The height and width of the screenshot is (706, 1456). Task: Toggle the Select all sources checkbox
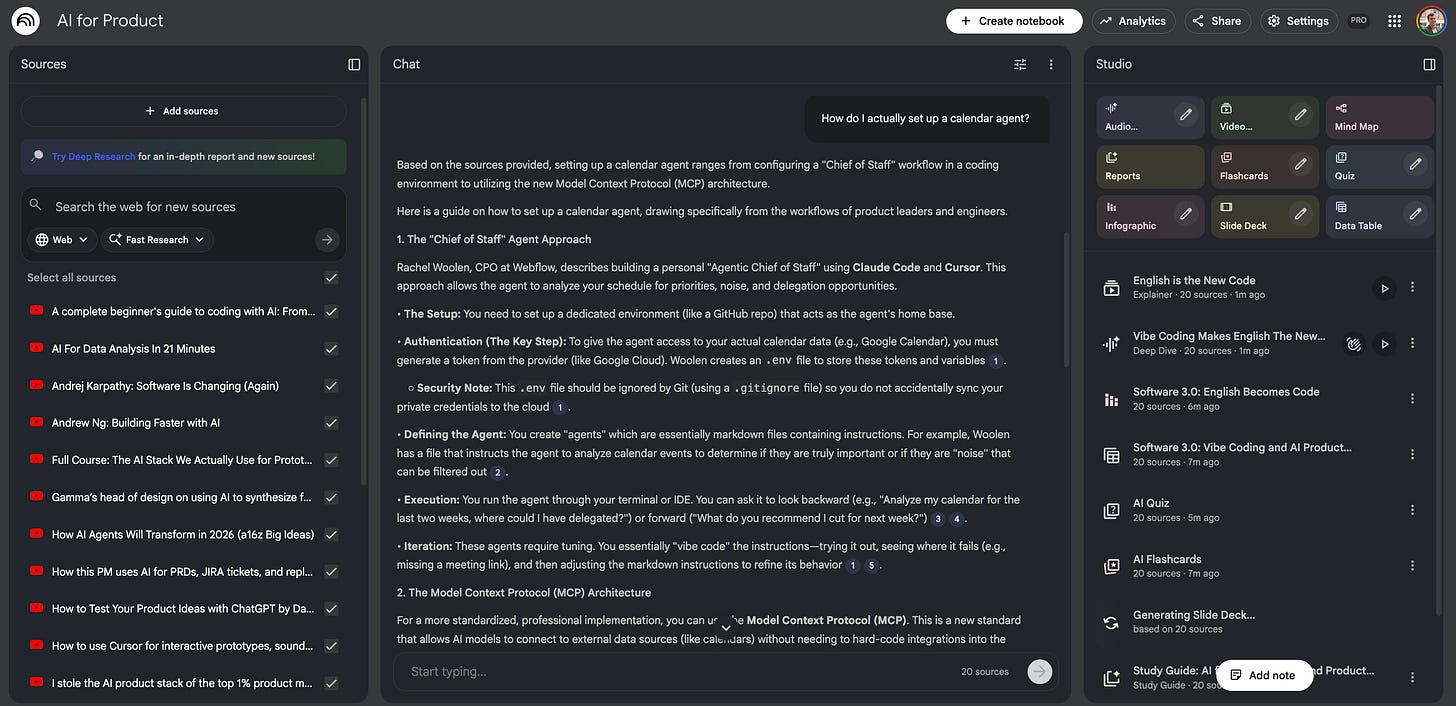330,277
